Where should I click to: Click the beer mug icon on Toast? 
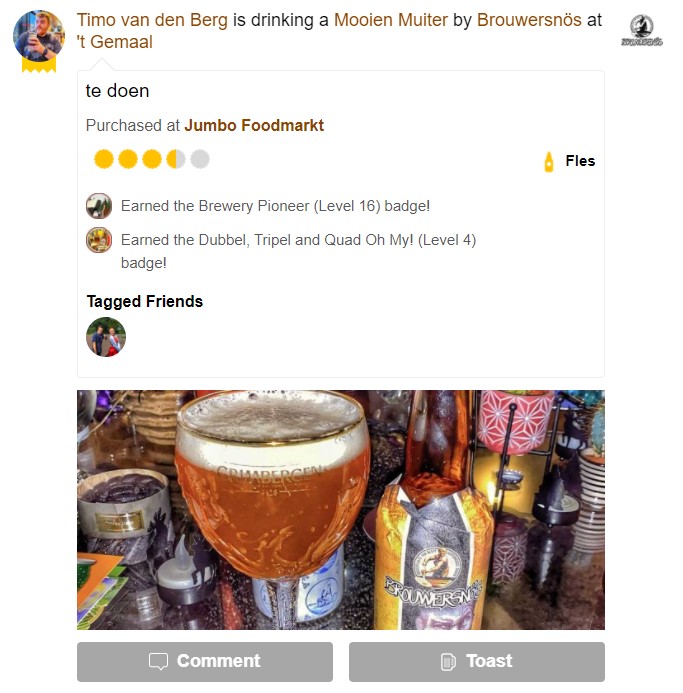pos(448,662)
